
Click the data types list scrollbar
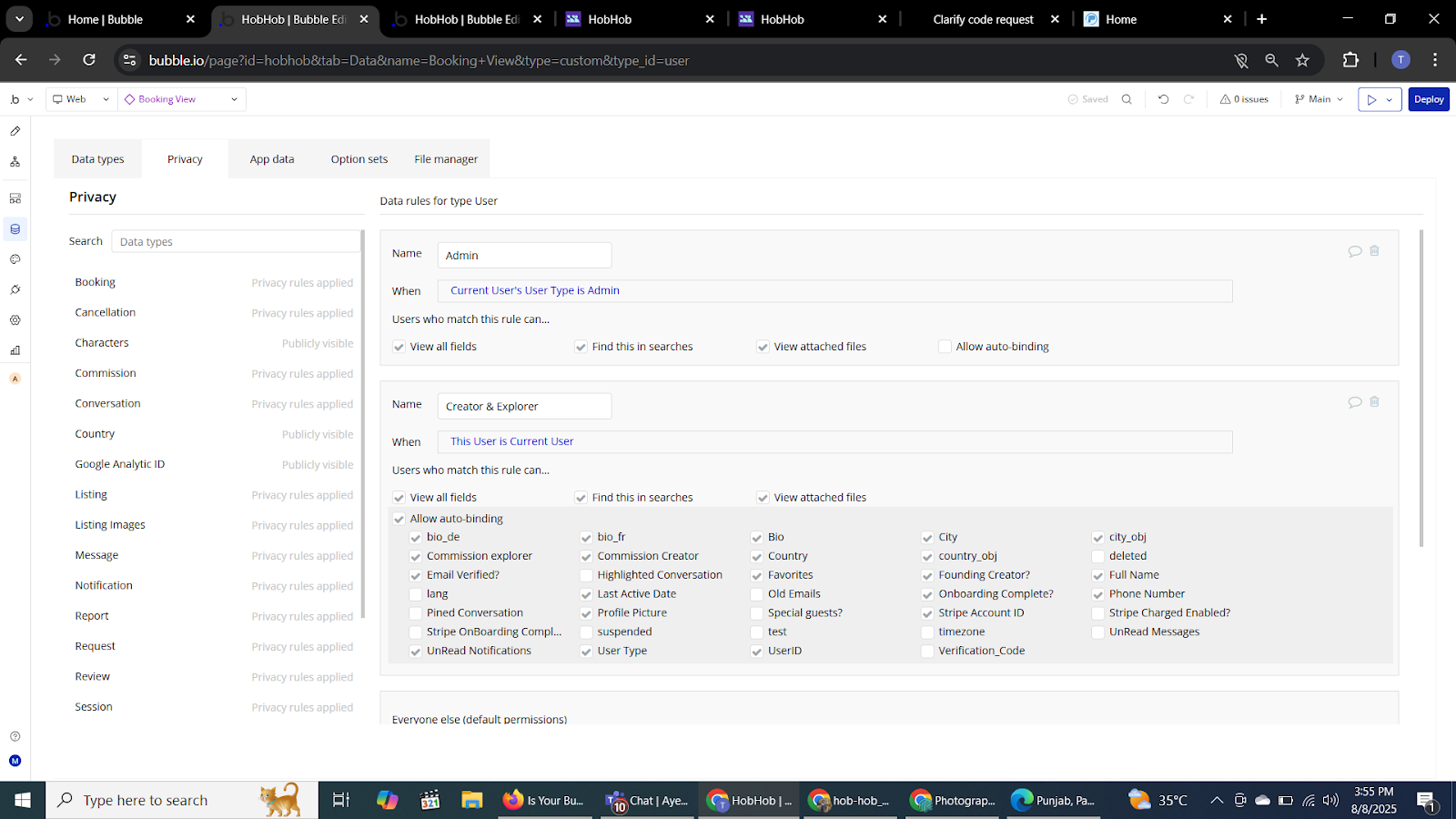coord(362,424)
